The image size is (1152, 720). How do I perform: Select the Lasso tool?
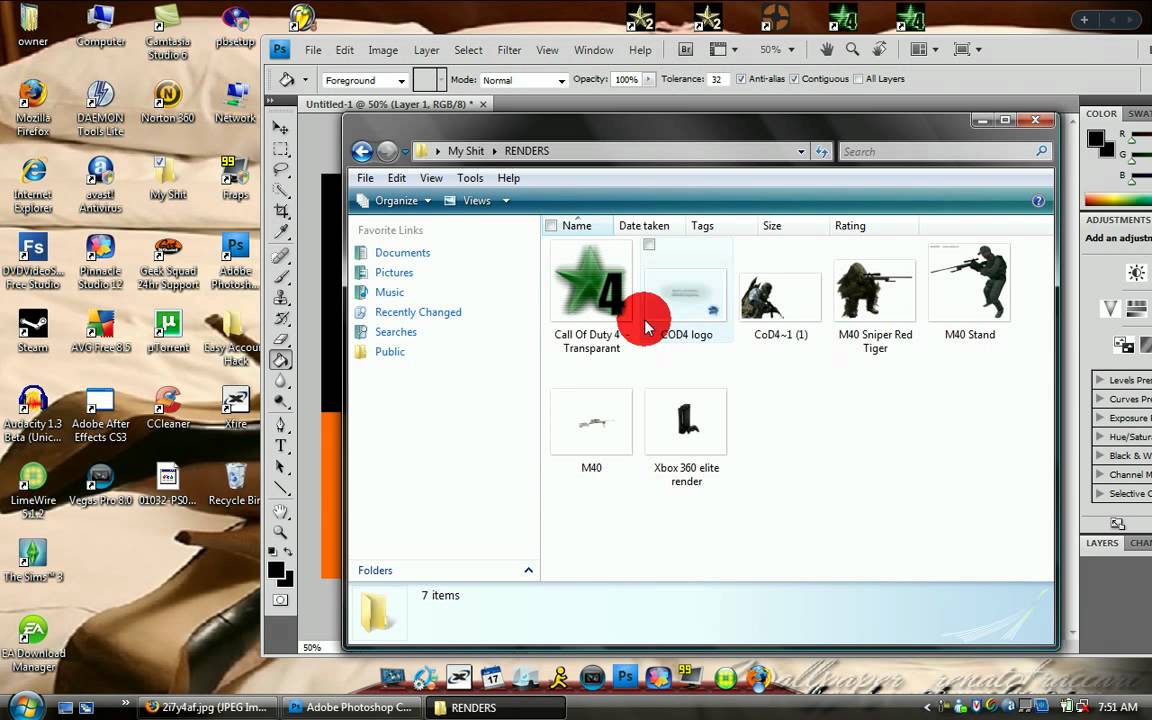coord(280,170)
